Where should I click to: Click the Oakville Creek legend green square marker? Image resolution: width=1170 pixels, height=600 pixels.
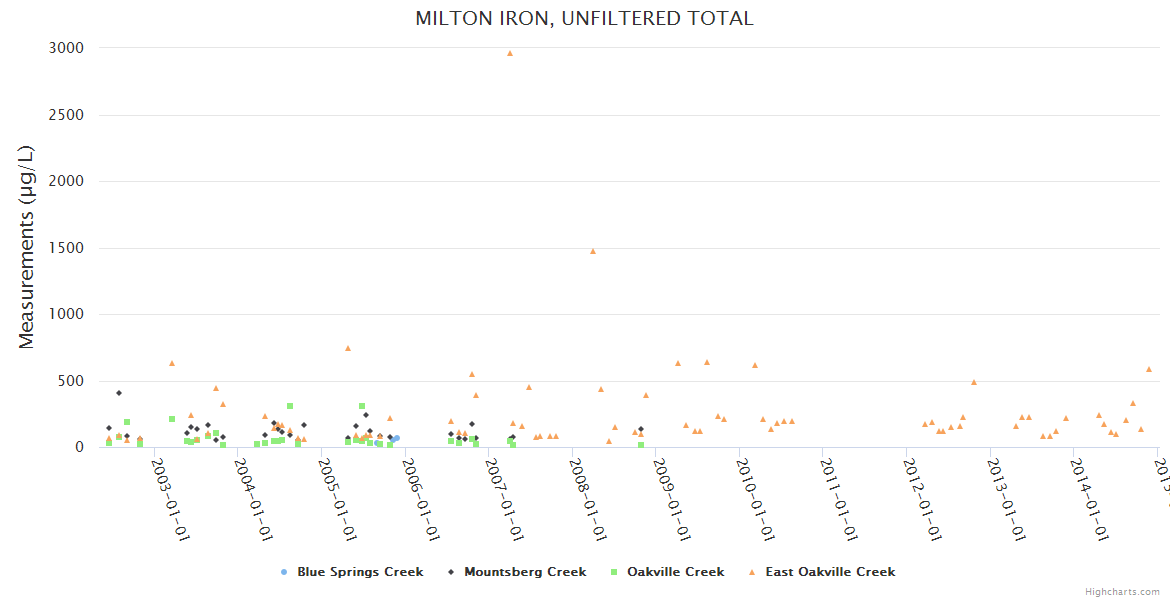pyautogui.click(x=614, y=573)
